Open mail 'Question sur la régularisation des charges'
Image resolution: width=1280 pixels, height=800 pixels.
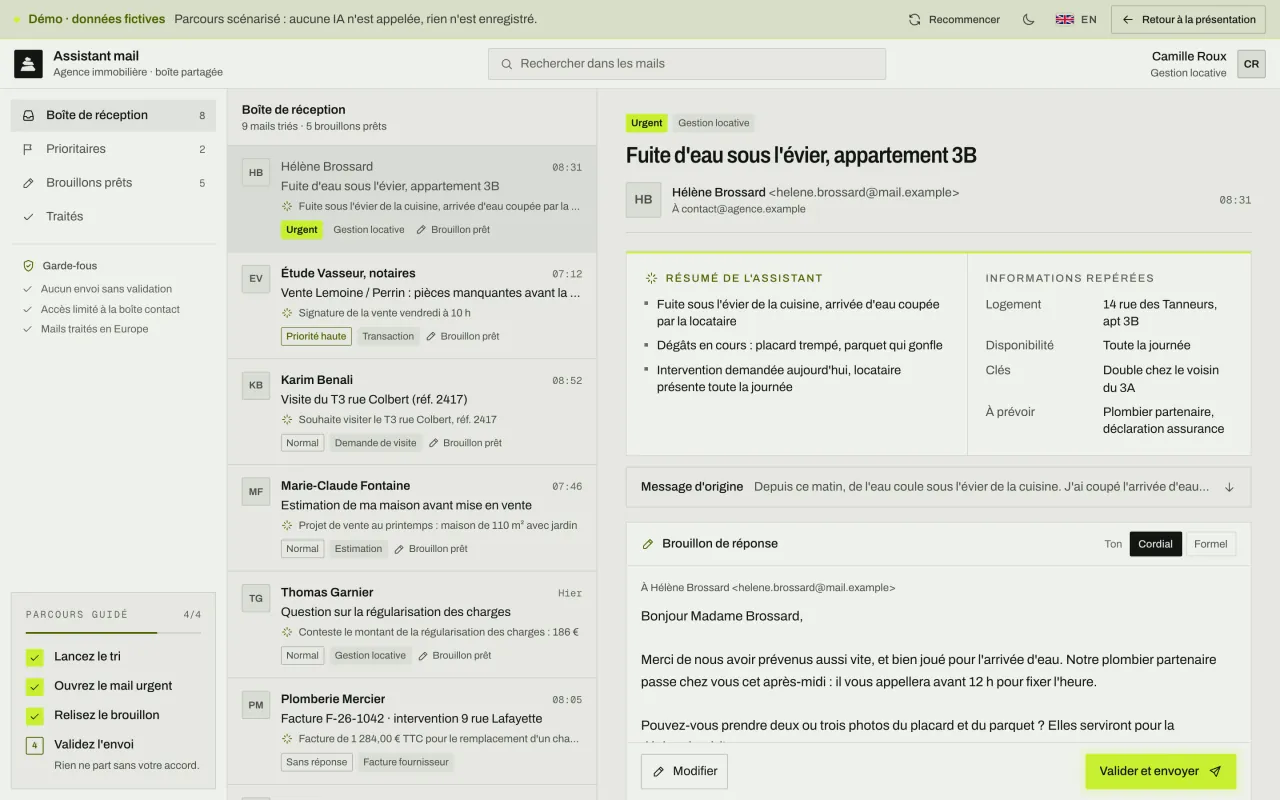tap(412, 625)
